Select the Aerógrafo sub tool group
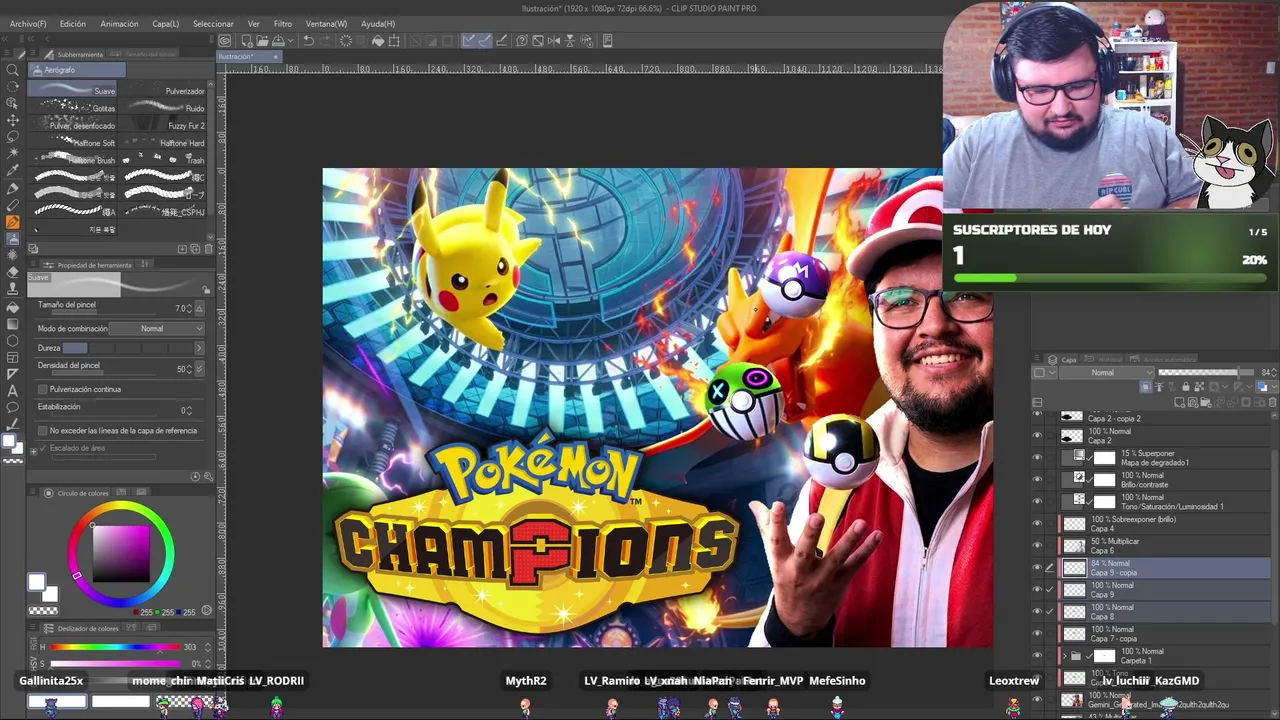 point(77,70)
